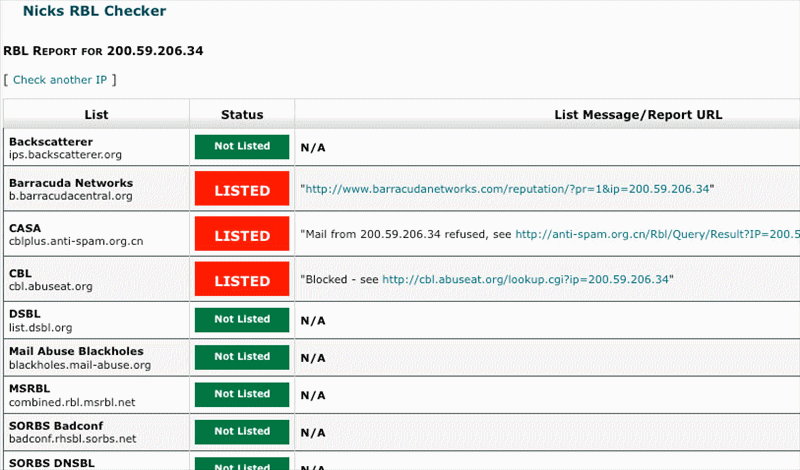Click the Not Listed badge for Backscatterer
Image resolution: width=800 pixels, height=470 pixels.
pos(242,146)
